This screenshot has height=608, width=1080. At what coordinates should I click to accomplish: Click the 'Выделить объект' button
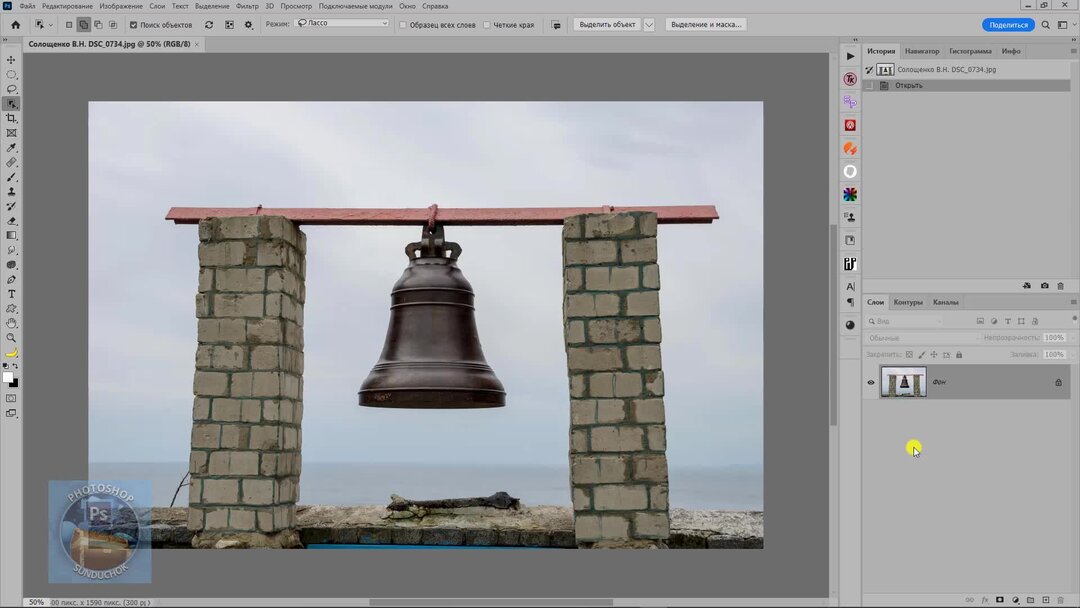click(x=608, y=25)
